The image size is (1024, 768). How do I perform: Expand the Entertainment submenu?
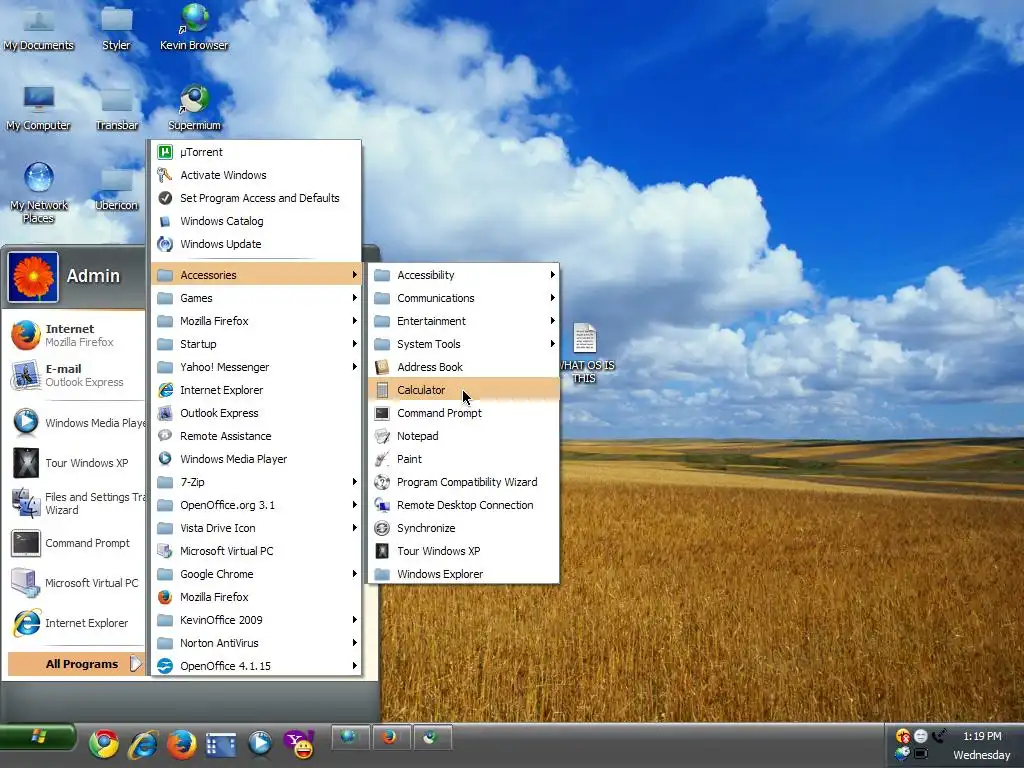[464, 321]
